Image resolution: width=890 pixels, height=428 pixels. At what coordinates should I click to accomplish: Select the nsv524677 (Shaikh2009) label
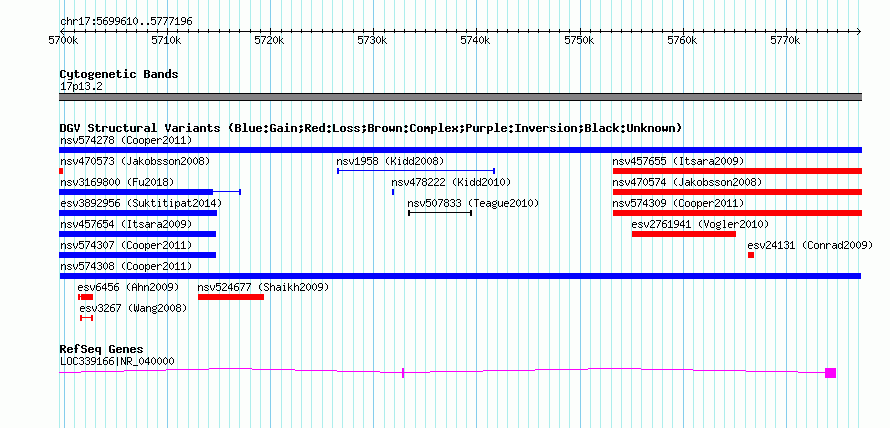[x=263, y=287]
